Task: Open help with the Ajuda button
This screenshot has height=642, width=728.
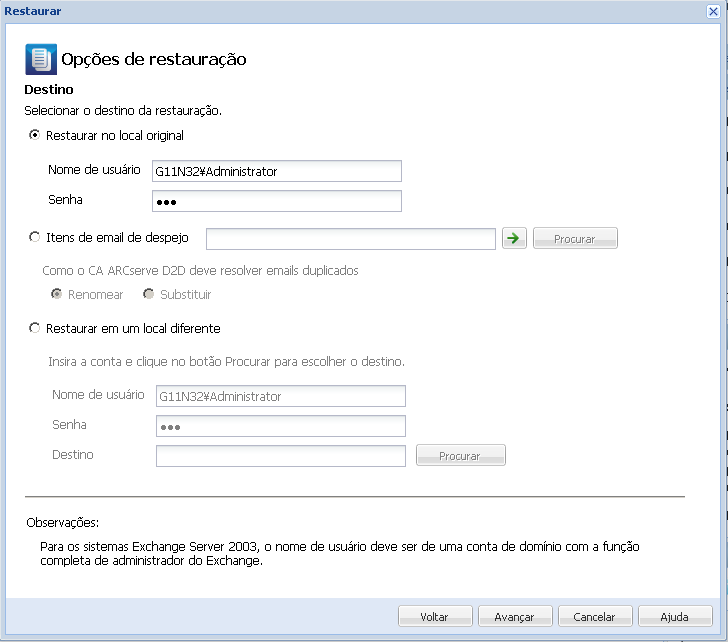Action: pos(676,617)
